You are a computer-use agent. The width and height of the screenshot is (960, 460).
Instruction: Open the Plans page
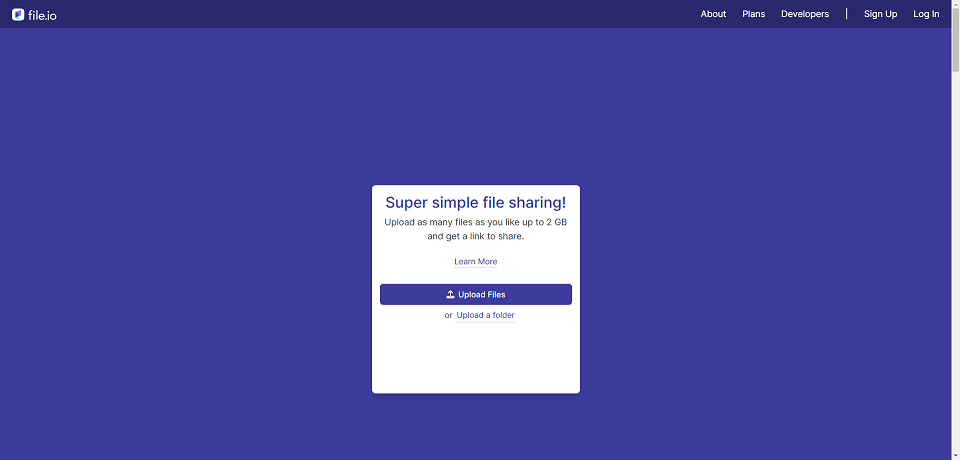pos(754,14)
